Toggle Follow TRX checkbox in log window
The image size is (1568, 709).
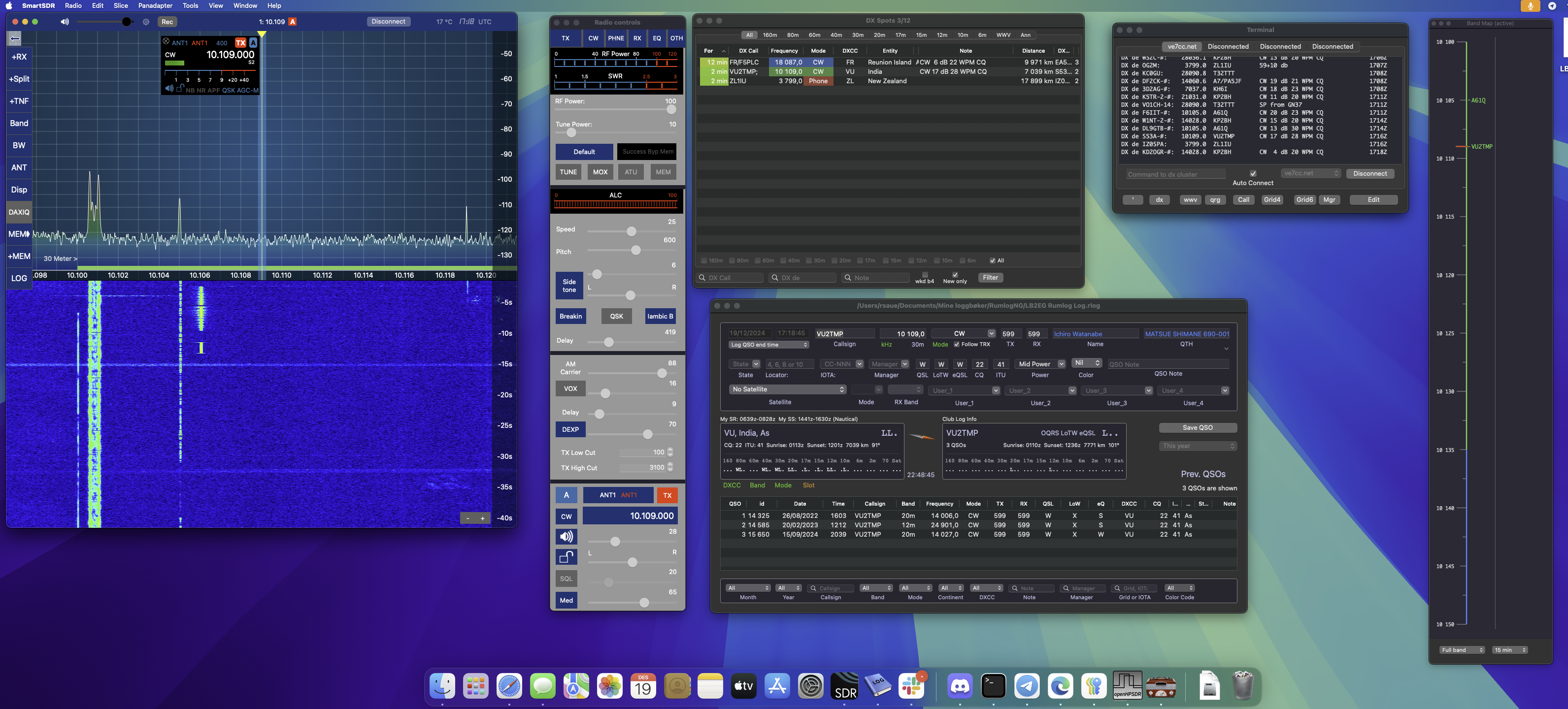(956, 345)
